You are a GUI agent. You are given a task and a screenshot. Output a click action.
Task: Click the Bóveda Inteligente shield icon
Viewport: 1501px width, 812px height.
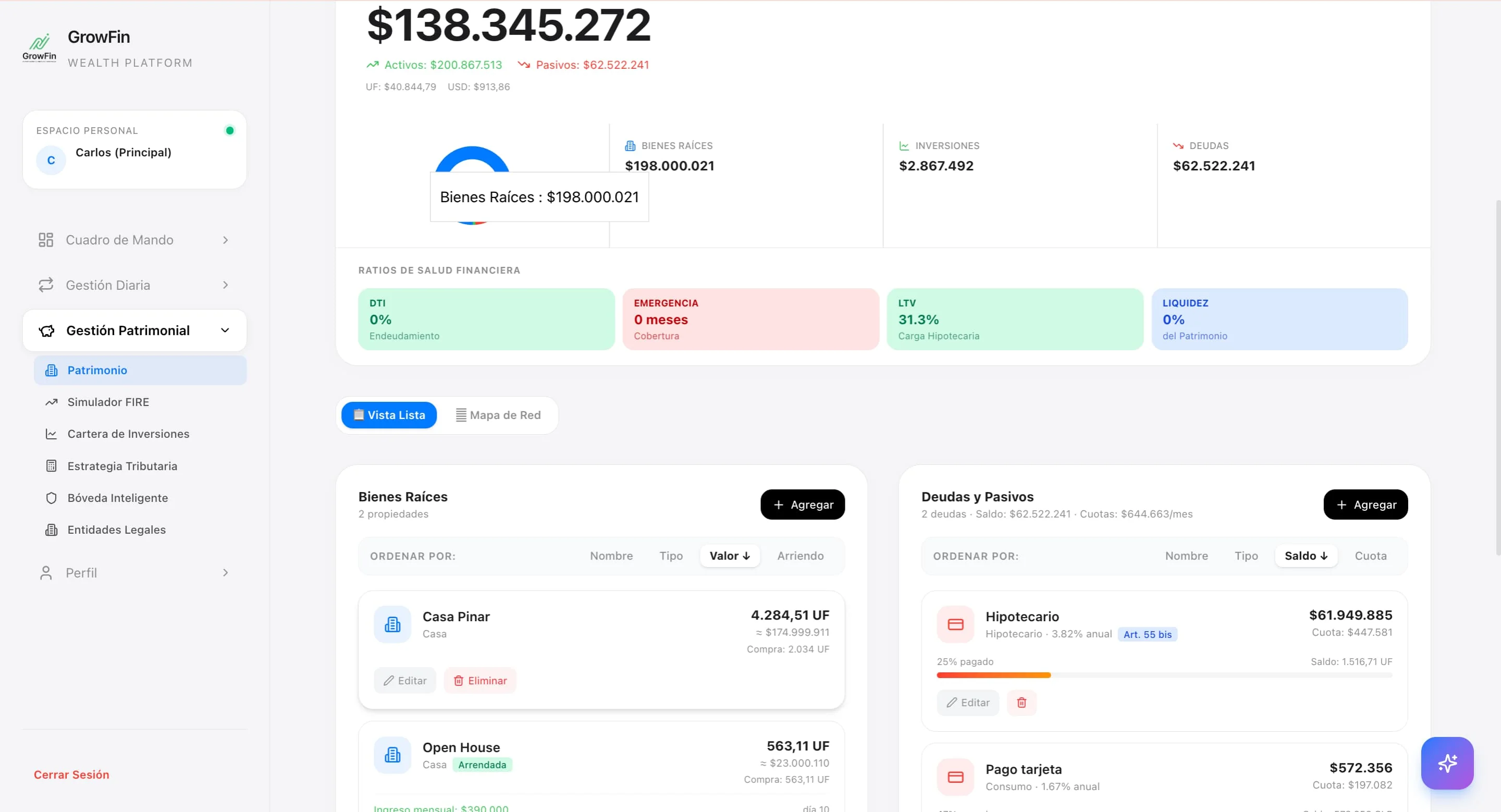(51, 498)
